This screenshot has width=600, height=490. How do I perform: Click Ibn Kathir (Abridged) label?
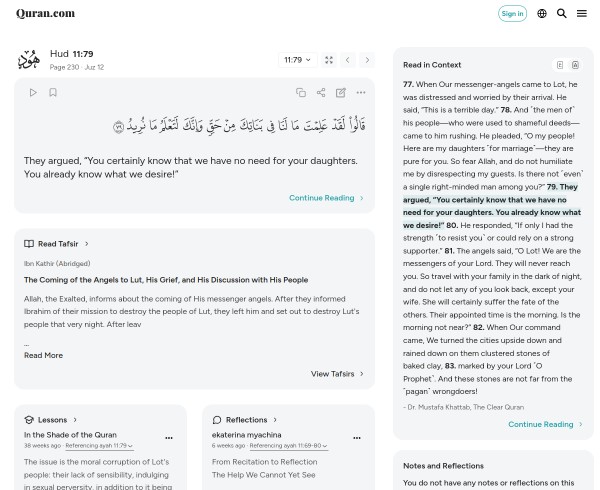point(57,264)
